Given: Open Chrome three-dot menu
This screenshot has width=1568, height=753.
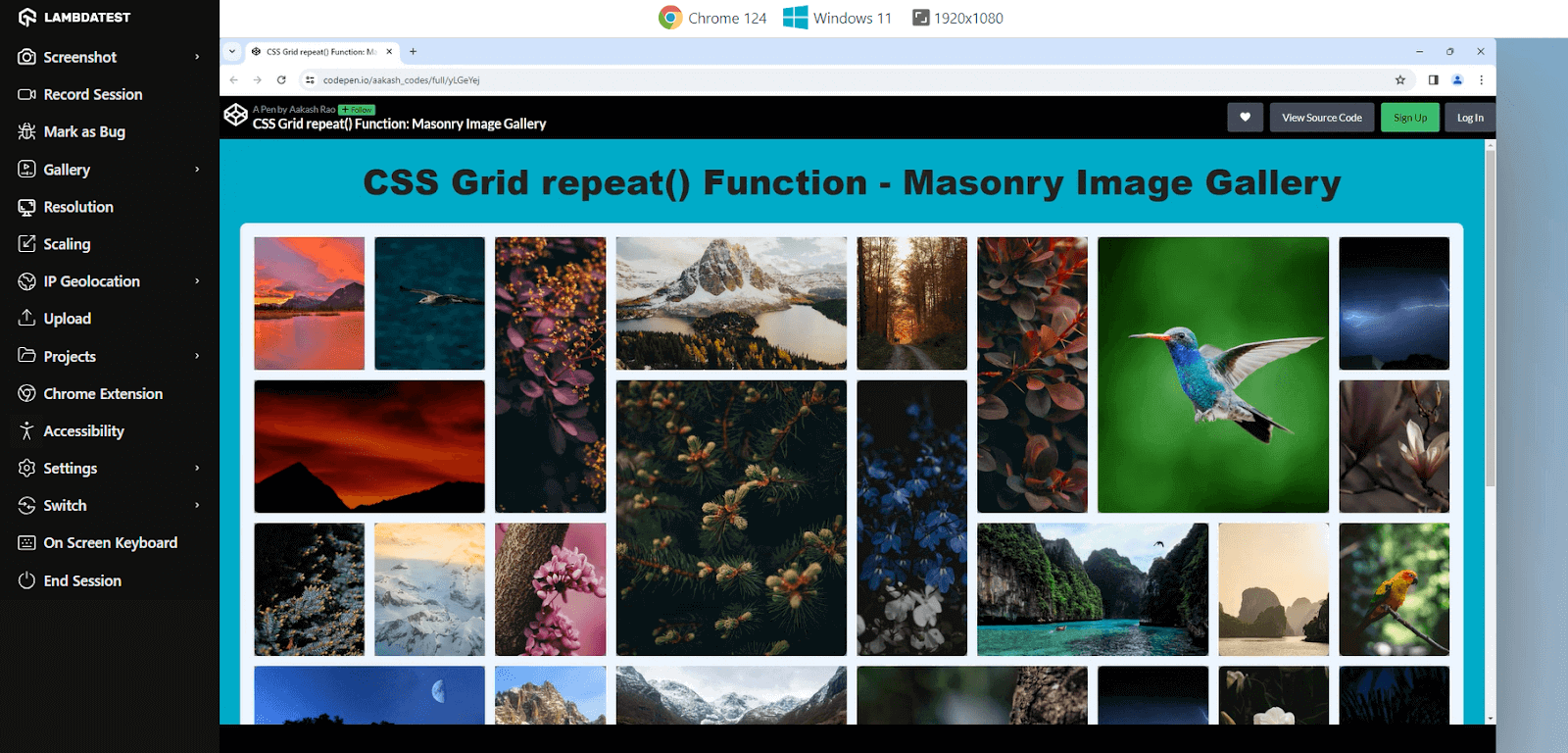Looking at the screenshot, I should click(x=1481, y=80).
